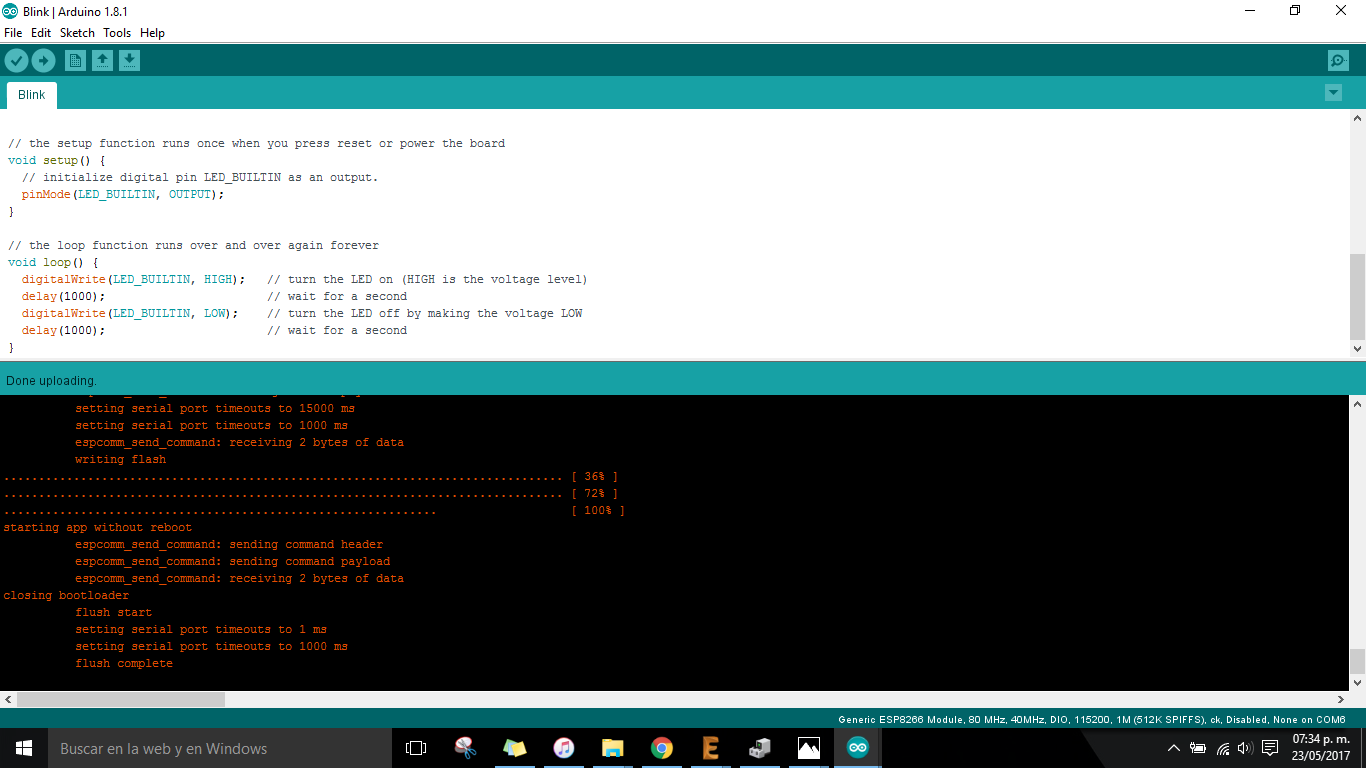This screenshot has height=768, width=1366.
Task: Open the Photos taskbar icon
Action: 808,748
